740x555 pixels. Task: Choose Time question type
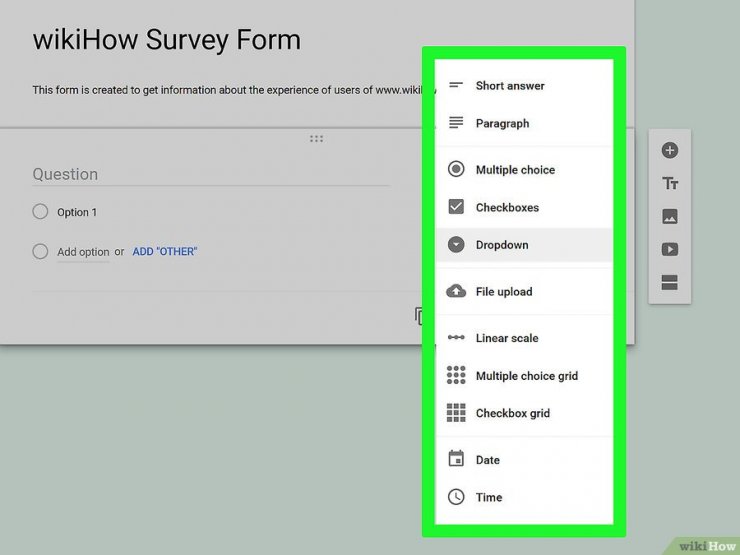tap(524, 497)
